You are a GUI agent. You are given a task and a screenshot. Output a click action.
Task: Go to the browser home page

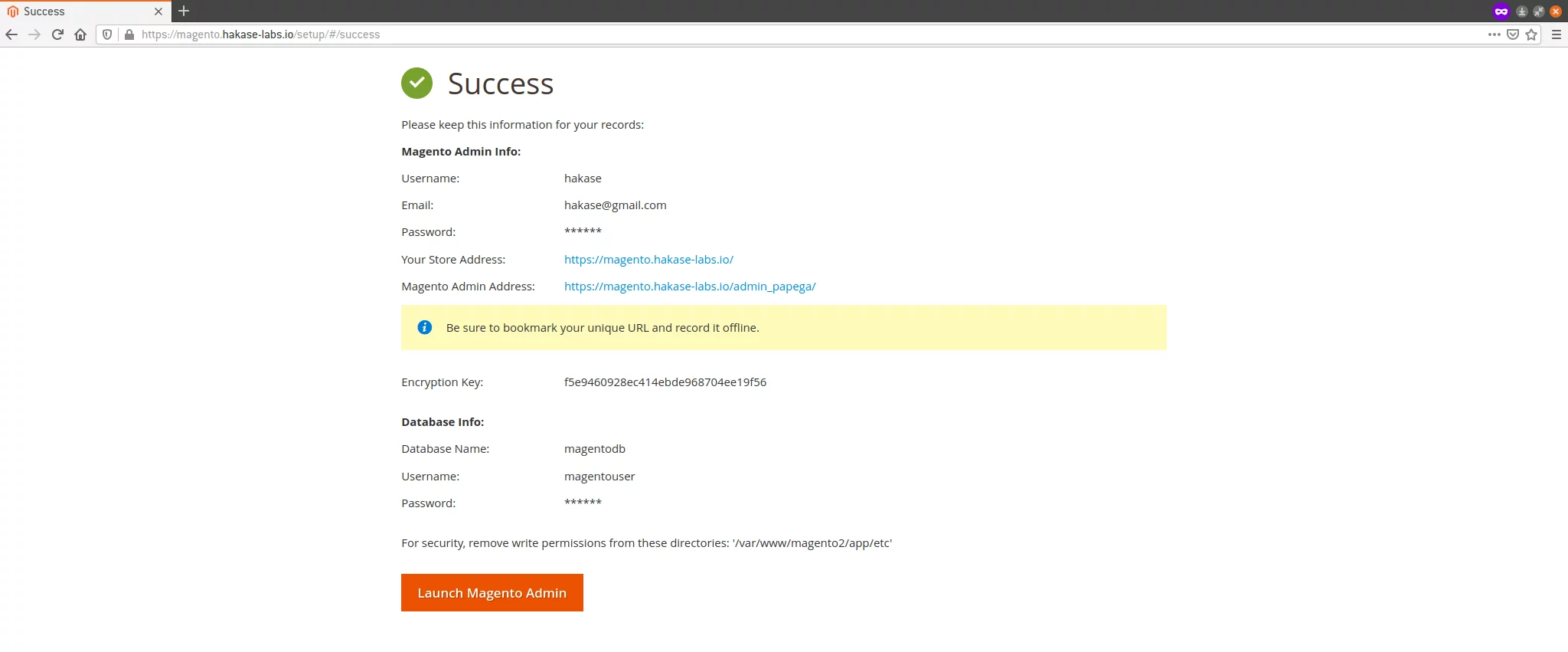tap(80, 34)
